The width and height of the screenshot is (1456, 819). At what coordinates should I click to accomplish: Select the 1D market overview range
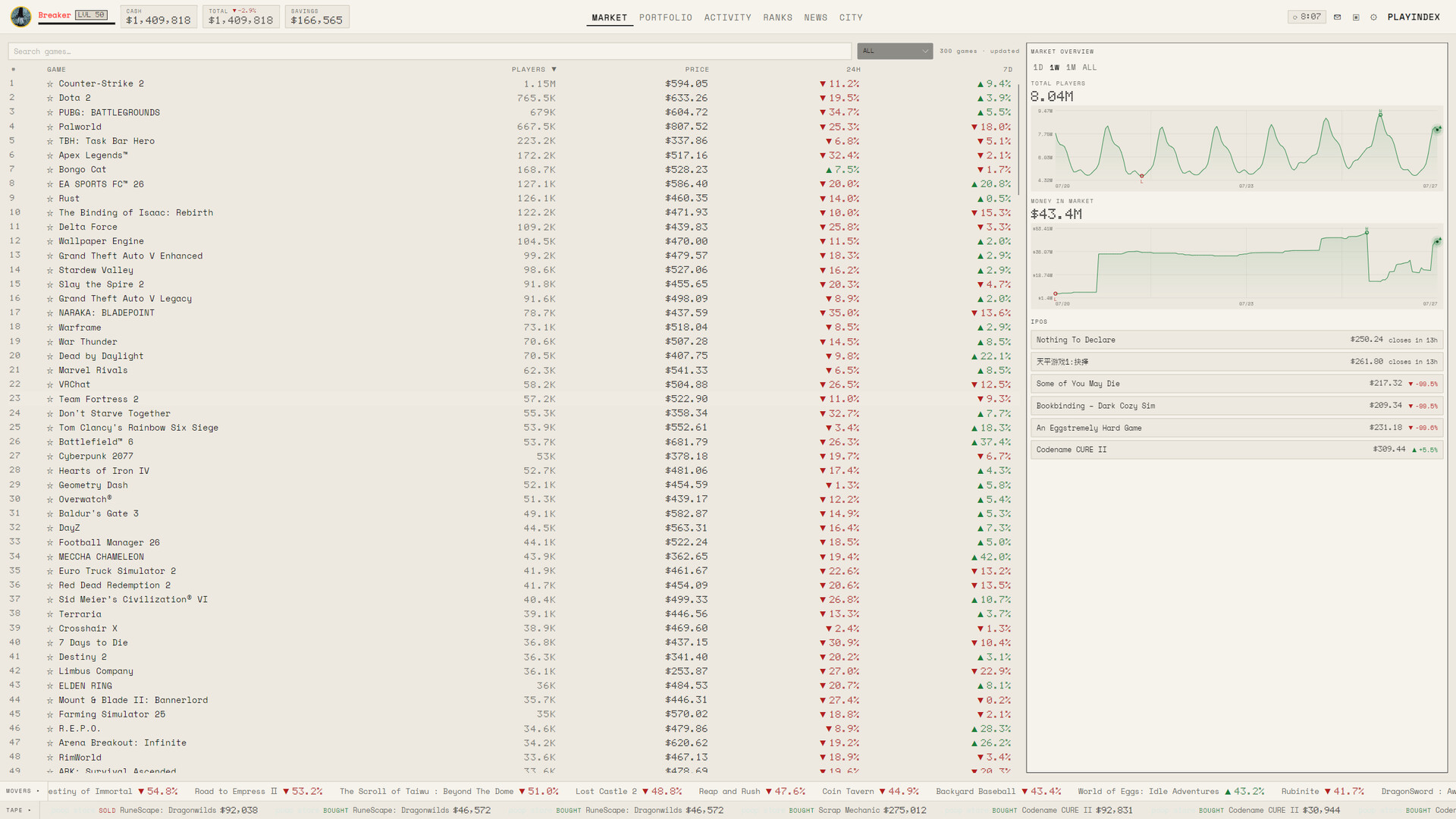pos(1038,67)
